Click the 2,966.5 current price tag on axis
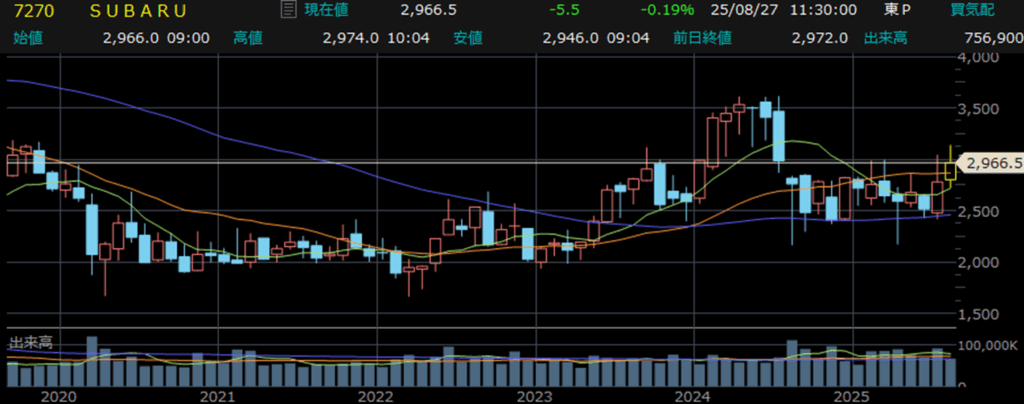Viewport: 1024px width, 404px height. [990, 162]
